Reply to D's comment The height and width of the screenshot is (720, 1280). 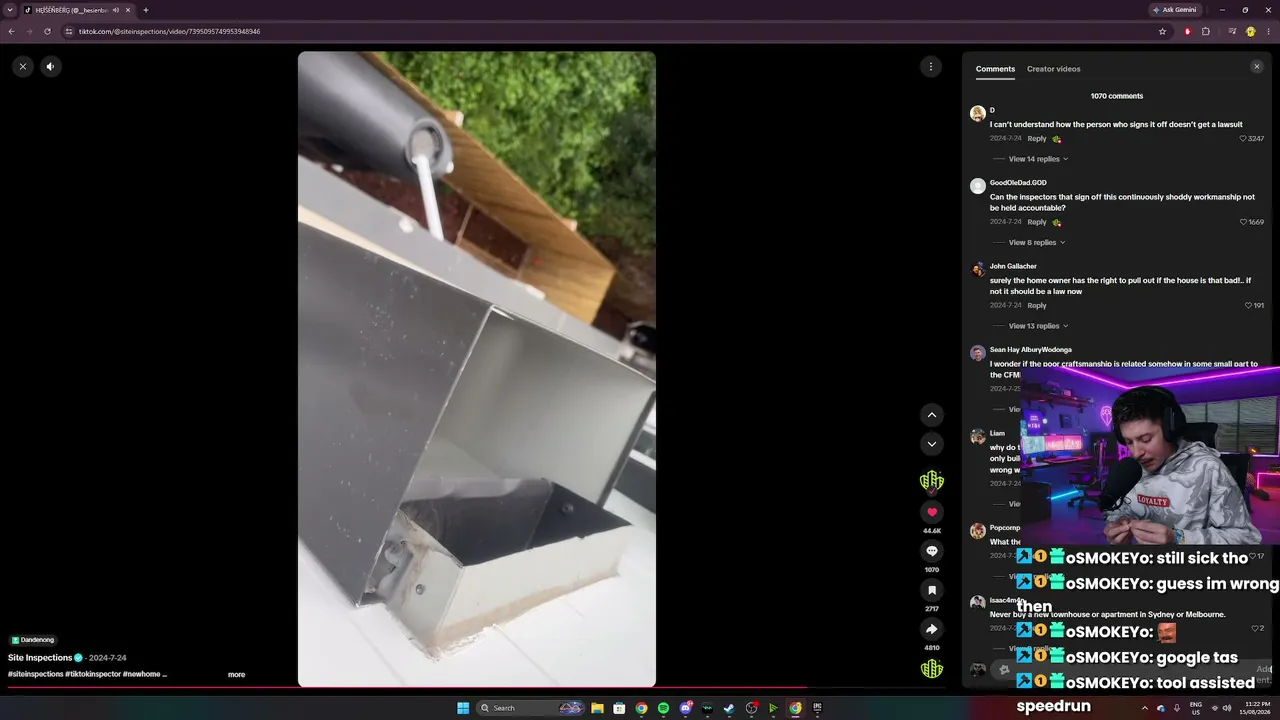pos(1037,139)
